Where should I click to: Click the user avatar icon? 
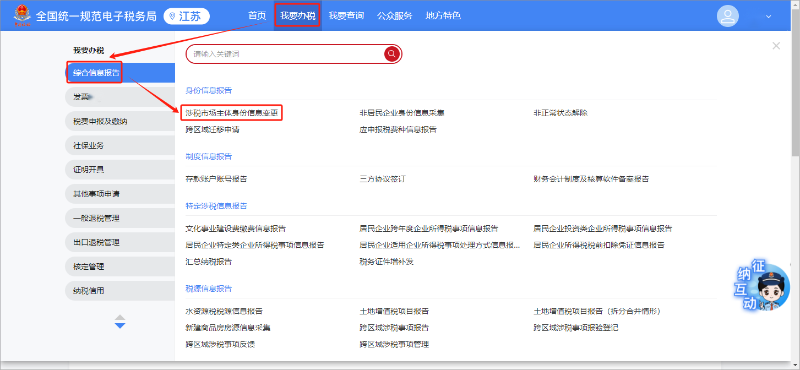pos(728,16)
